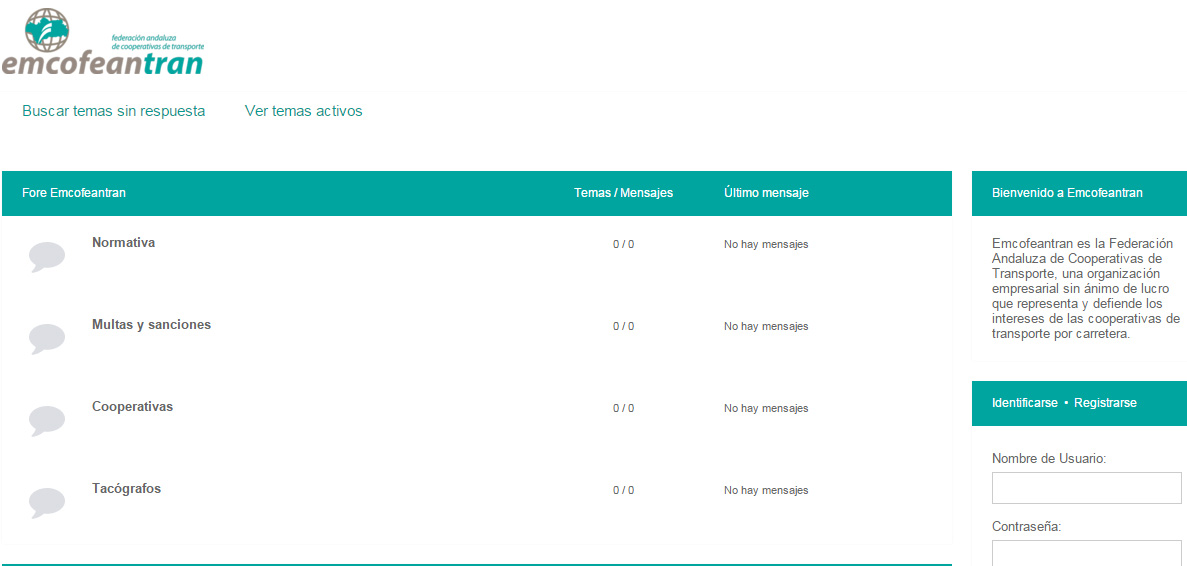Click the Identificarse link
Screen dimensions: 1187x566
[x=1024, y=403]
